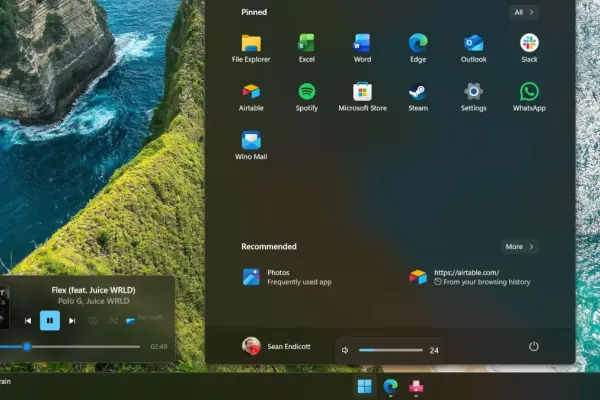Open the recommended airtable.com link
600x400 pixels.
470,277
